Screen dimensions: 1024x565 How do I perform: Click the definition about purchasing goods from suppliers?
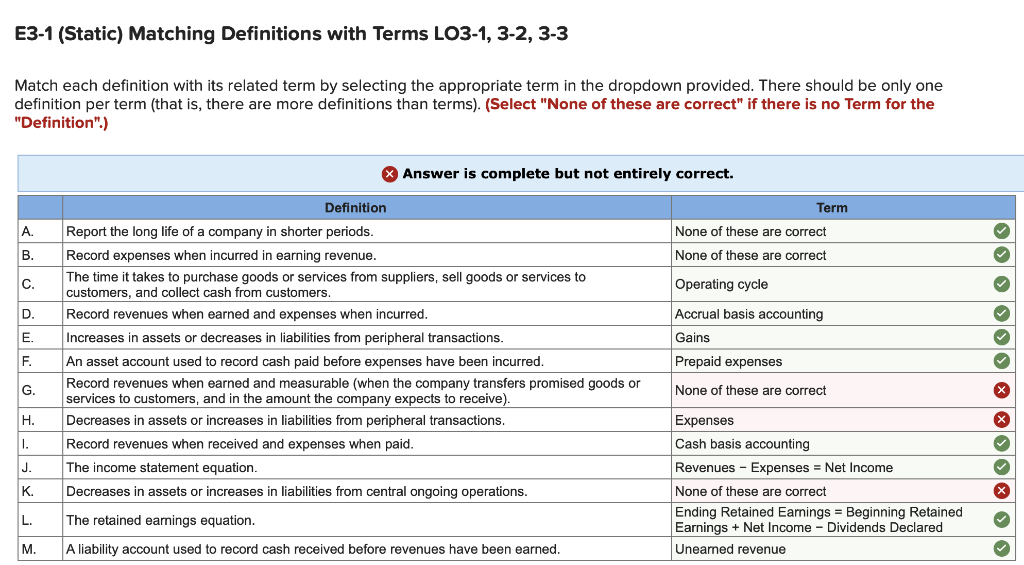(x=326, y=284)
